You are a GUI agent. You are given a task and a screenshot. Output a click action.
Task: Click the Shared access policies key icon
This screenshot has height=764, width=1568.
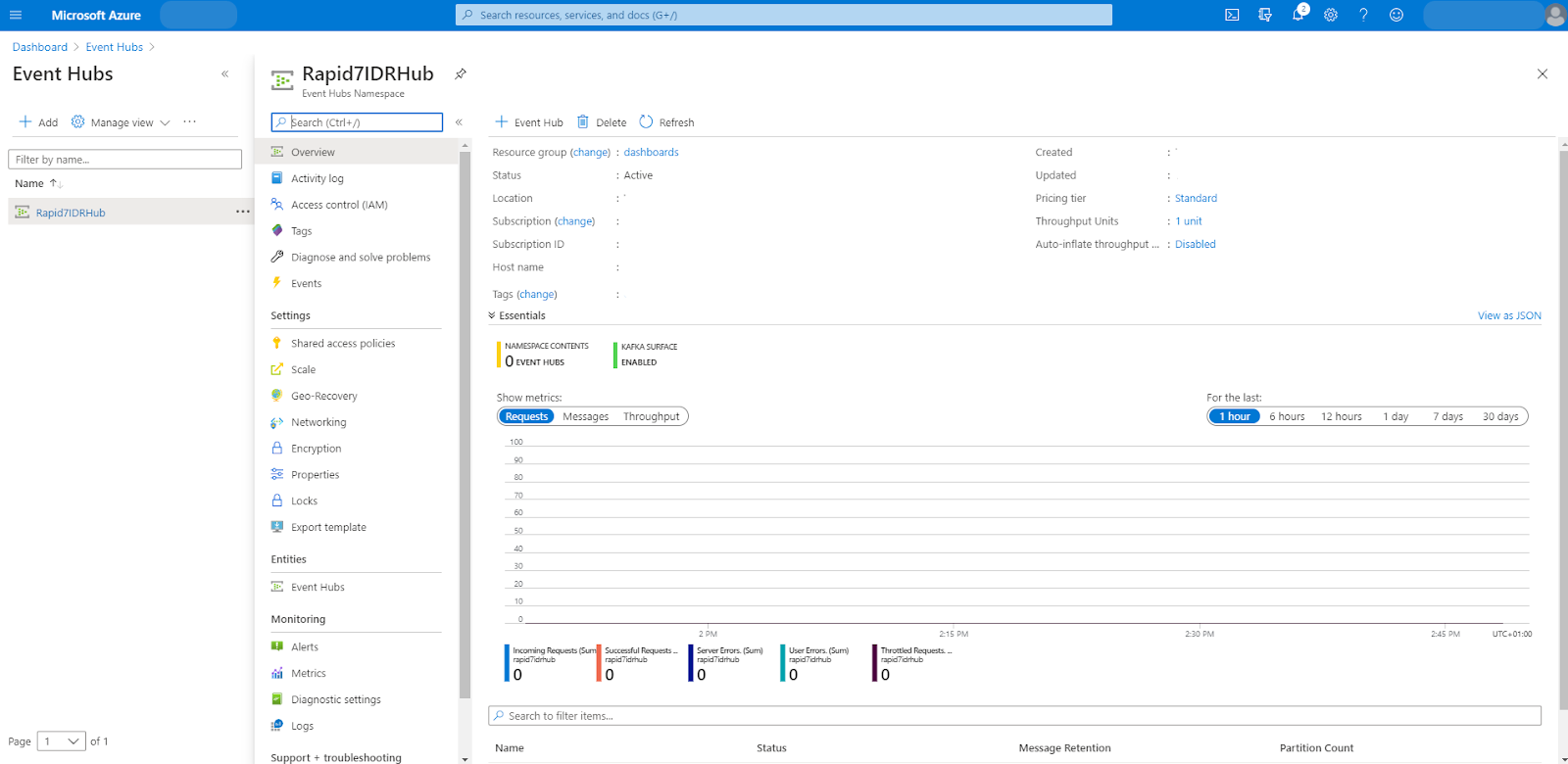click(x=277, y=343)
